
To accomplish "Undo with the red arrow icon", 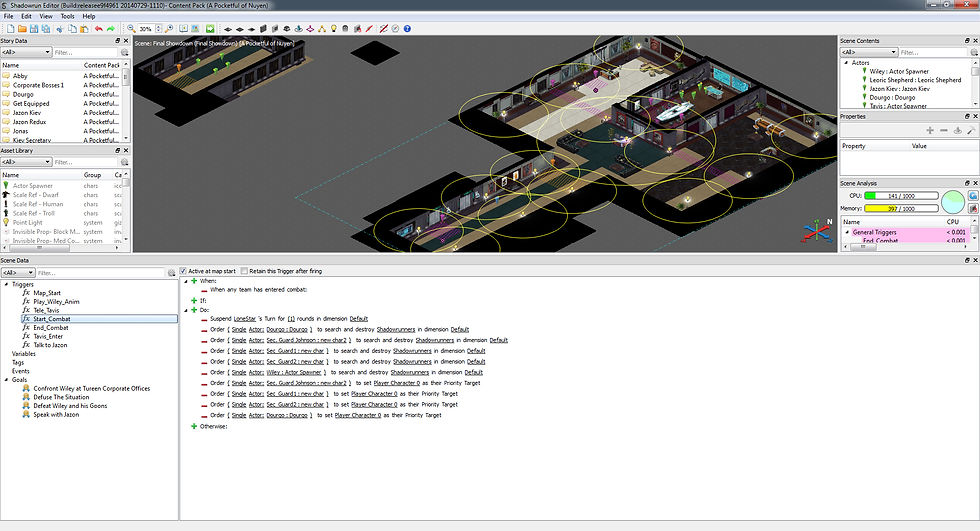I will point(99,29).
